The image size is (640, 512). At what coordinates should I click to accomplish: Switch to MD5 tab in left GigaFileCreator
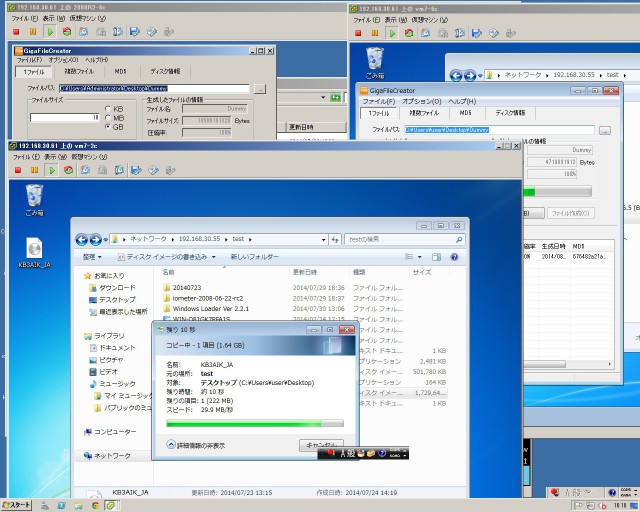120,72
